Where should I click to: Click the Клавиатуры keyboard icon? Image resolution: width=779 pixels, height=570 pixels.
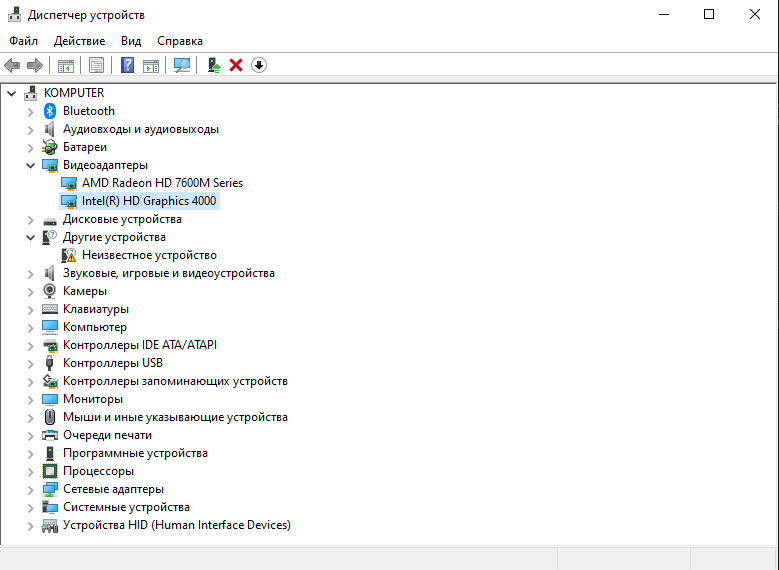point(50,309)
